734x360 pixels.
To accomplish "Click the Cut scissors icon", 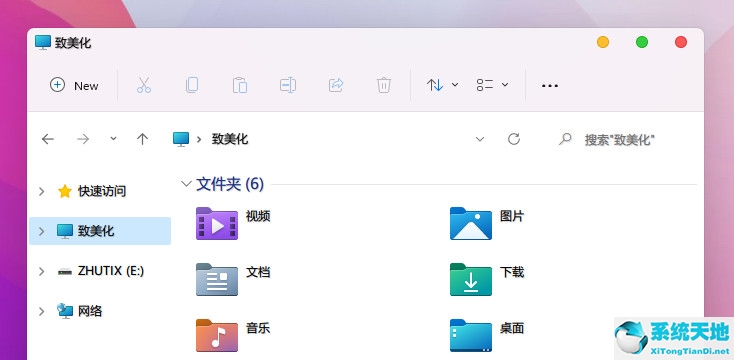I will click(144, 85).
